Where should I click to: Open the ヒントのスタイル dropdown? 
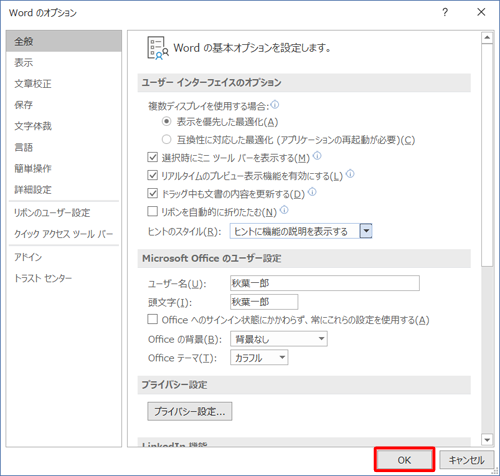[301, 231]
